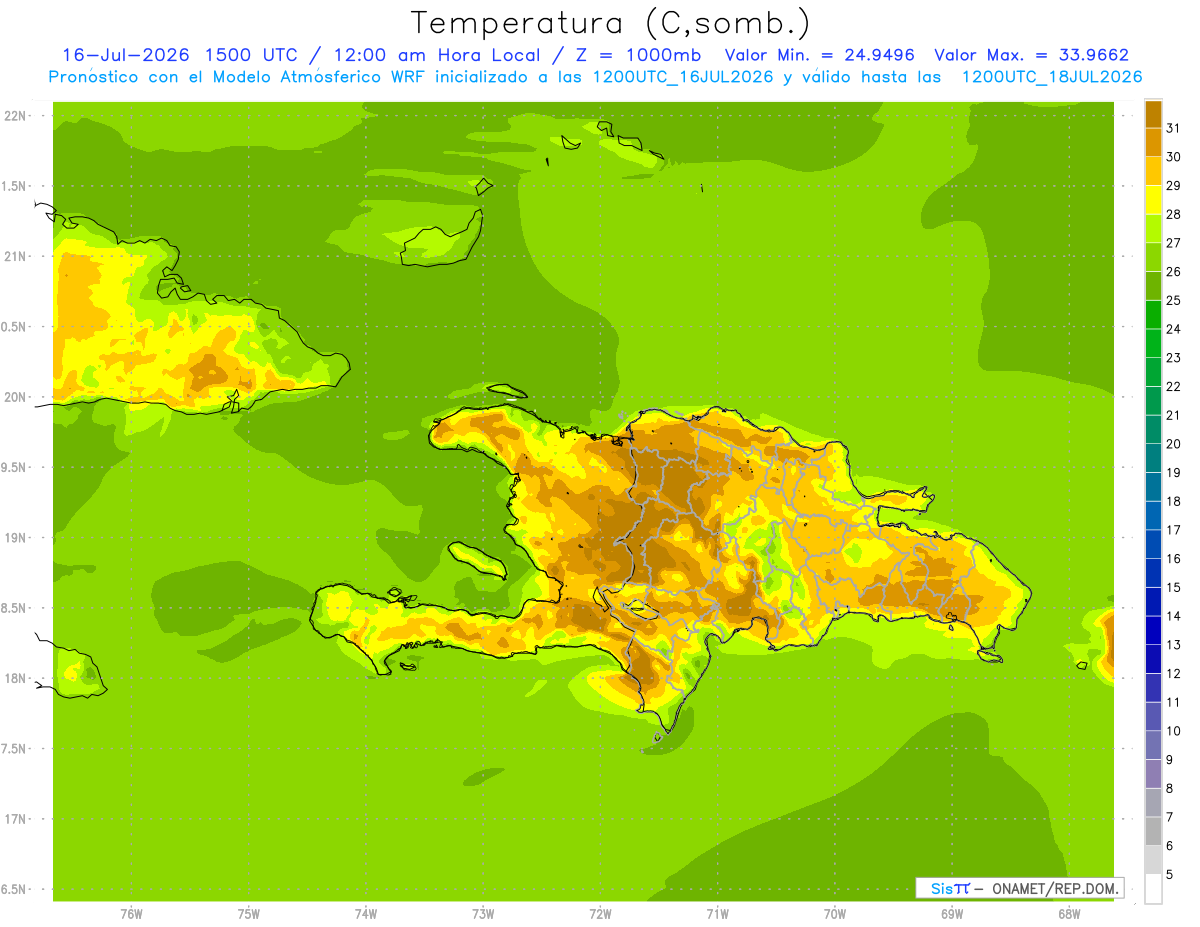Click the legend value "27"

1173,242
